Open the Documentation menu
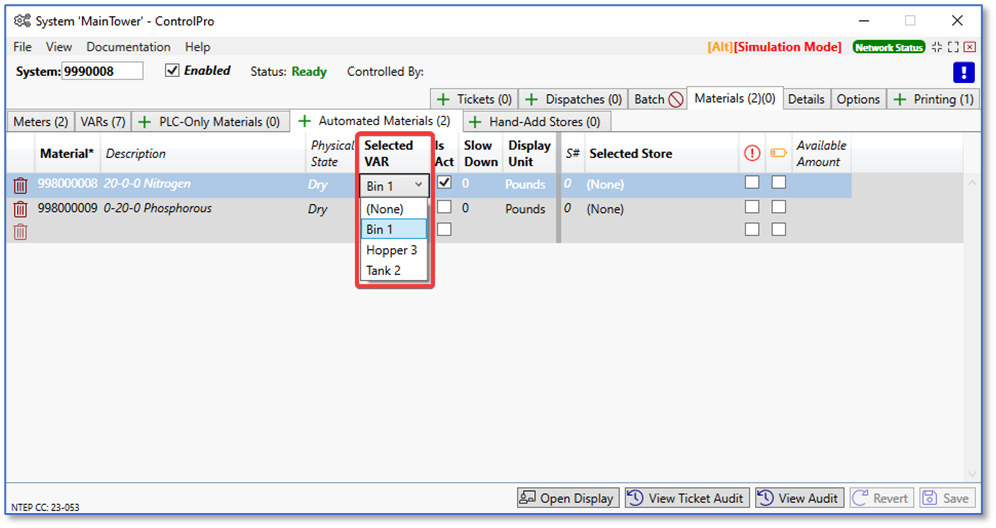The width and height of the screenshot is (996, 528). pos(128,47)
